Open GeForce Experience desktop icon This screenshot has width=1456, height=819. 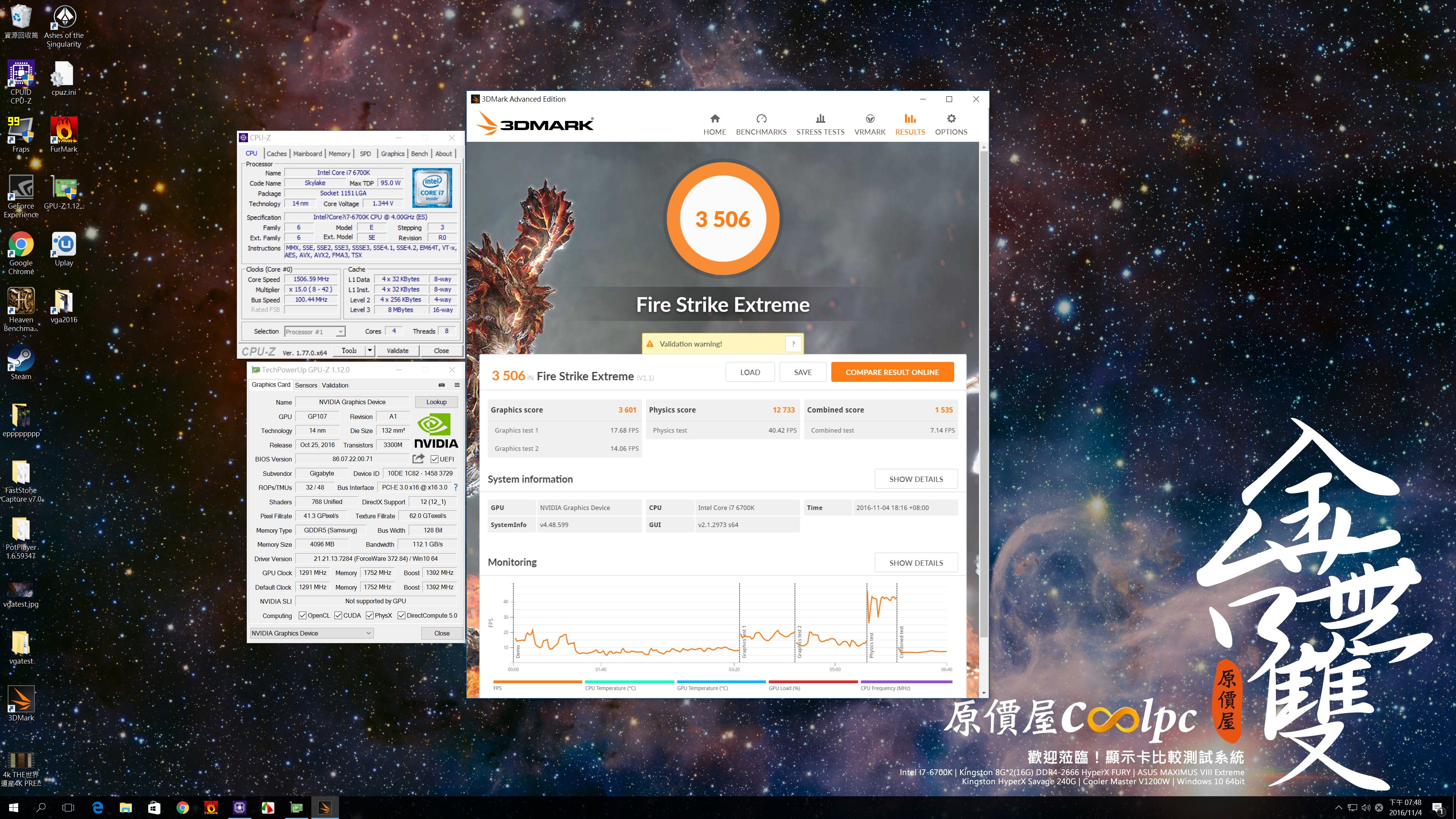tap(21, 196)
